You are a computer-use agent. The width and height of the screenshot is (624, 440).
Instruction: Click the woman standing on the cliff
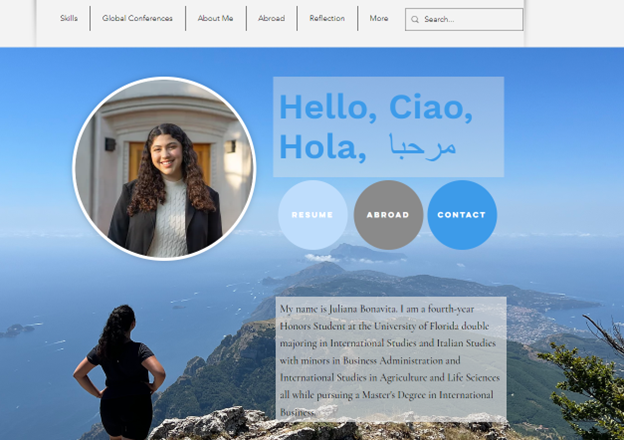click(x=120, y=372)
